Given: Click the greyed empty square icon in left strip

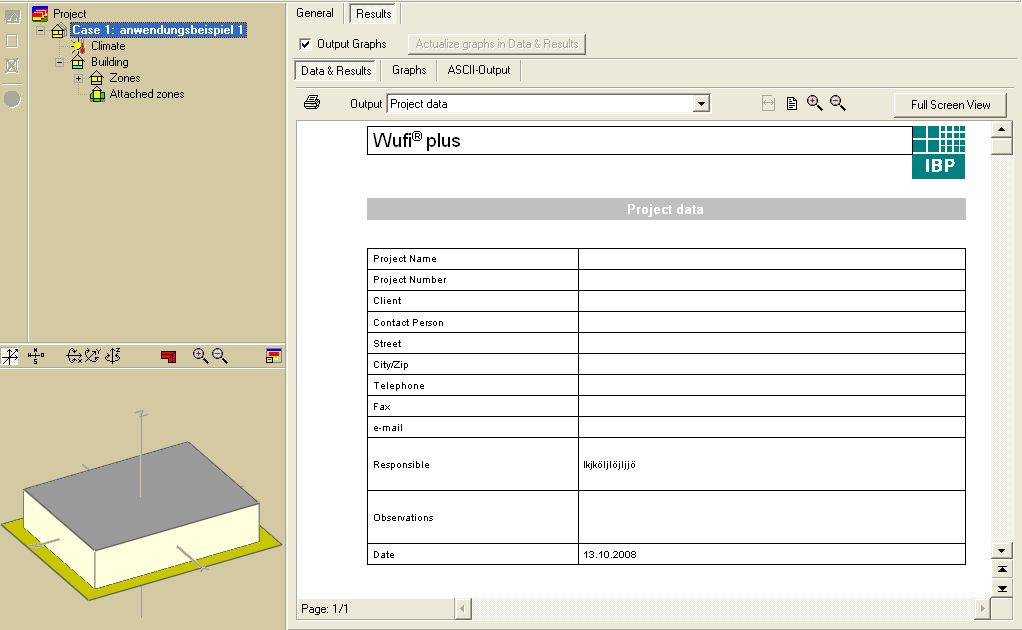Looking at the screenshot, I should pyautogui.click(x=12, y=40).
